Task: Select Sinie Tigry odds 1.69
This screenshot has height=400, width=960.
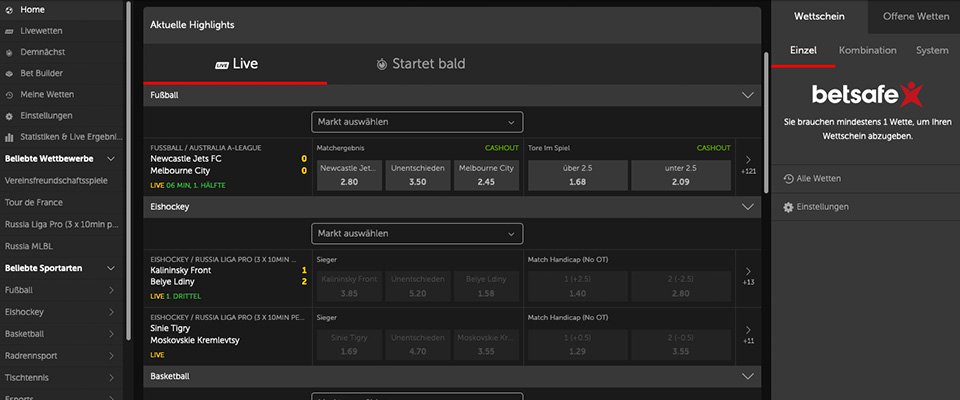Action: 349,345
